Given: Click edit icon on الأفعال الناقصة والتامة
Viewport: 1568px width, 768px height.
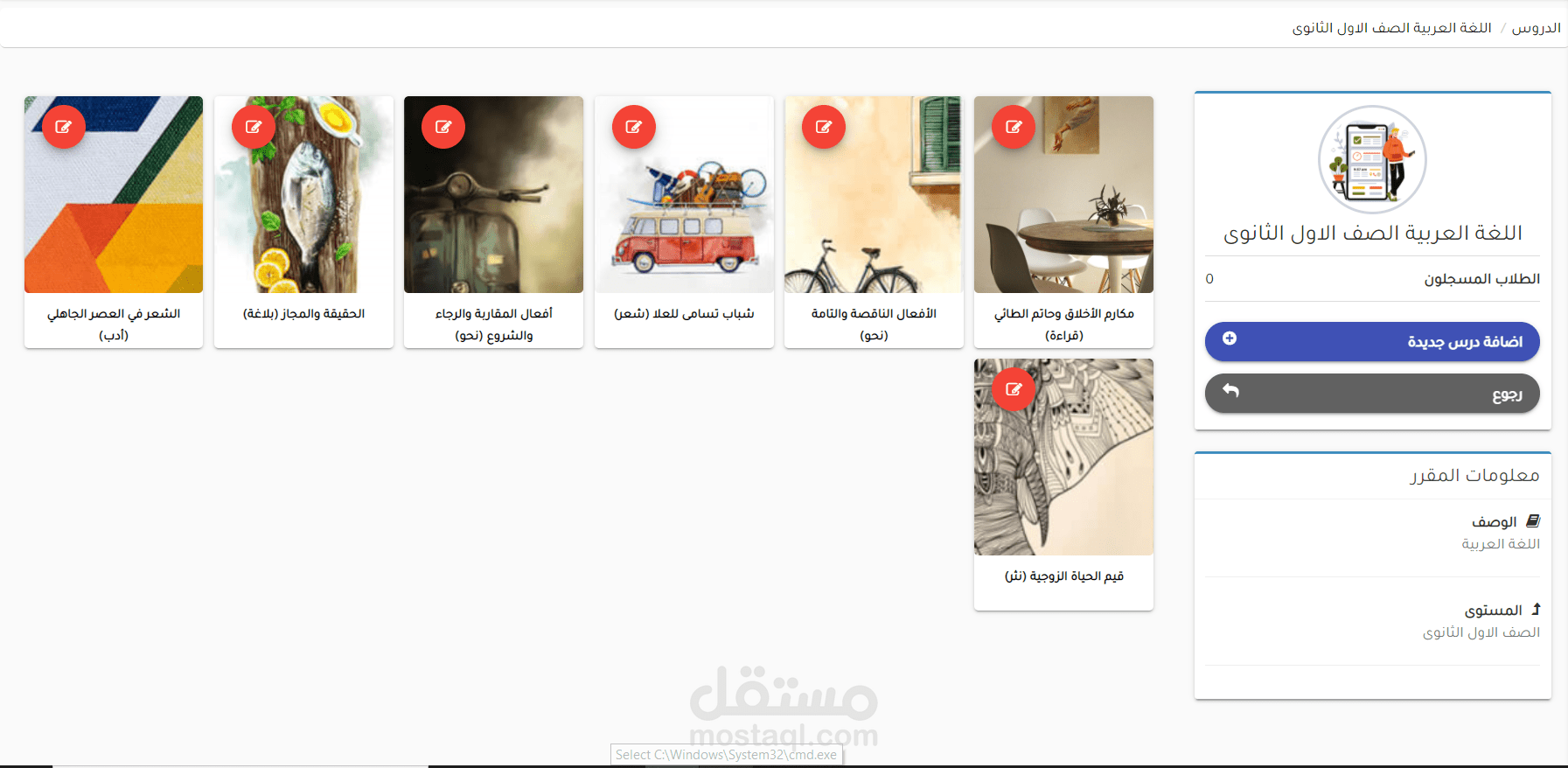Looking at the screenshot, I should pos(824,127).
